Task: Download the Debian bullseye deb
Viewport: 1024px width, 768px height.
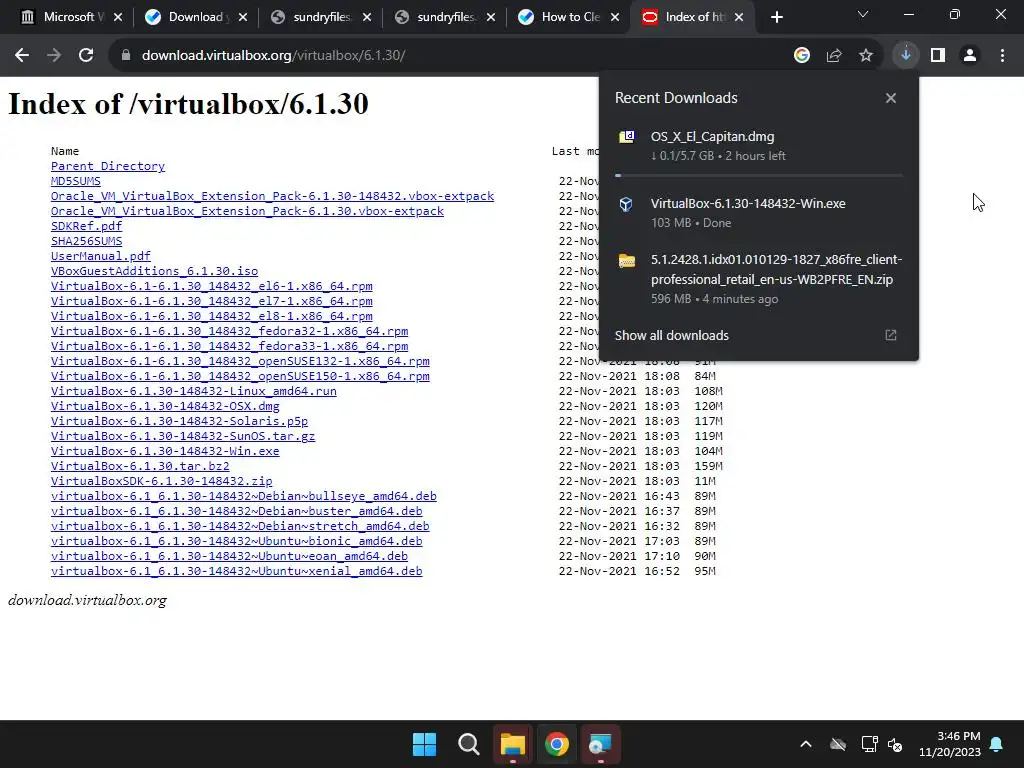Action: [x=244, y=496]
